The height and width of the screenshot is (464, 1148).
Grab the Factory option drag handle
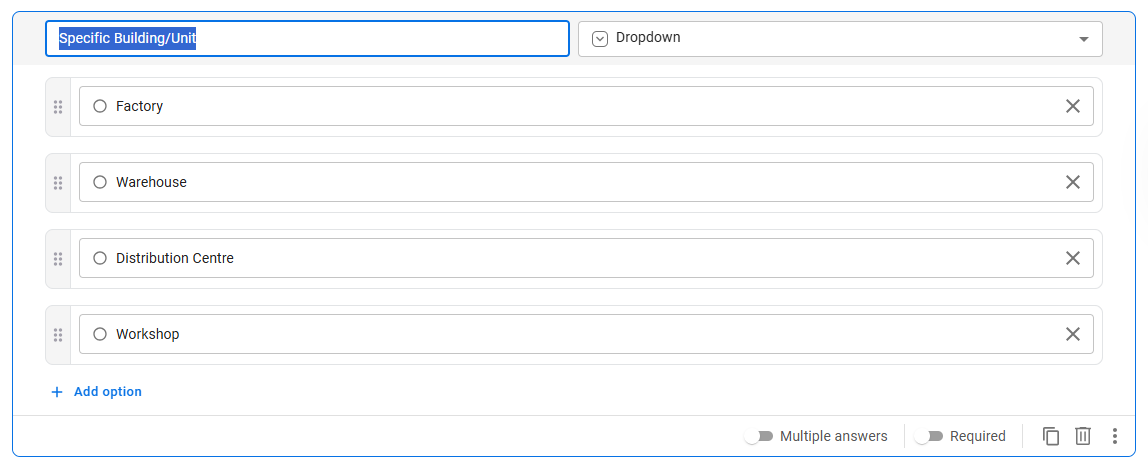click(x=58, y=107)
